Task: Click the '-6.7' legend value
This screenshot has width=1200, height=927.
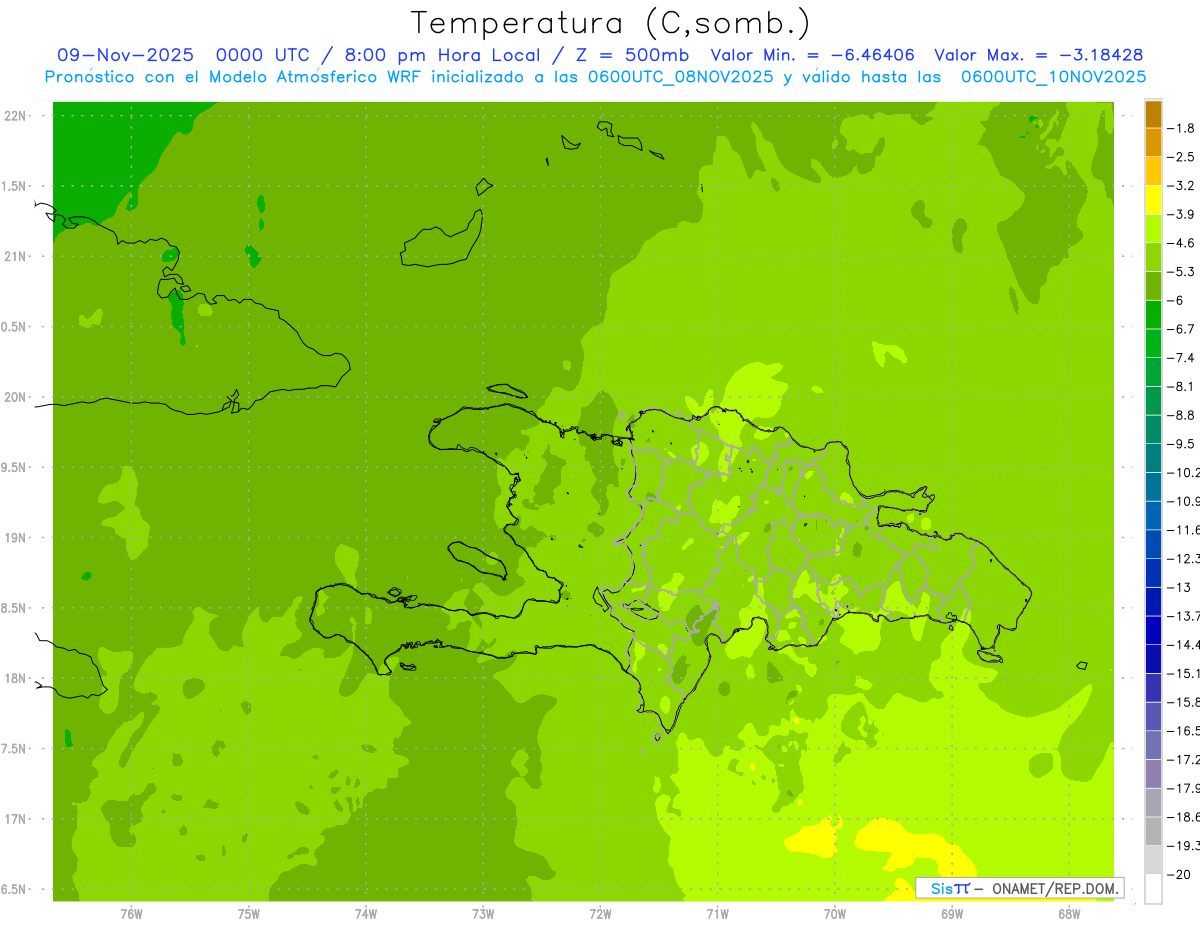Action: click(x=1183, y=329)
